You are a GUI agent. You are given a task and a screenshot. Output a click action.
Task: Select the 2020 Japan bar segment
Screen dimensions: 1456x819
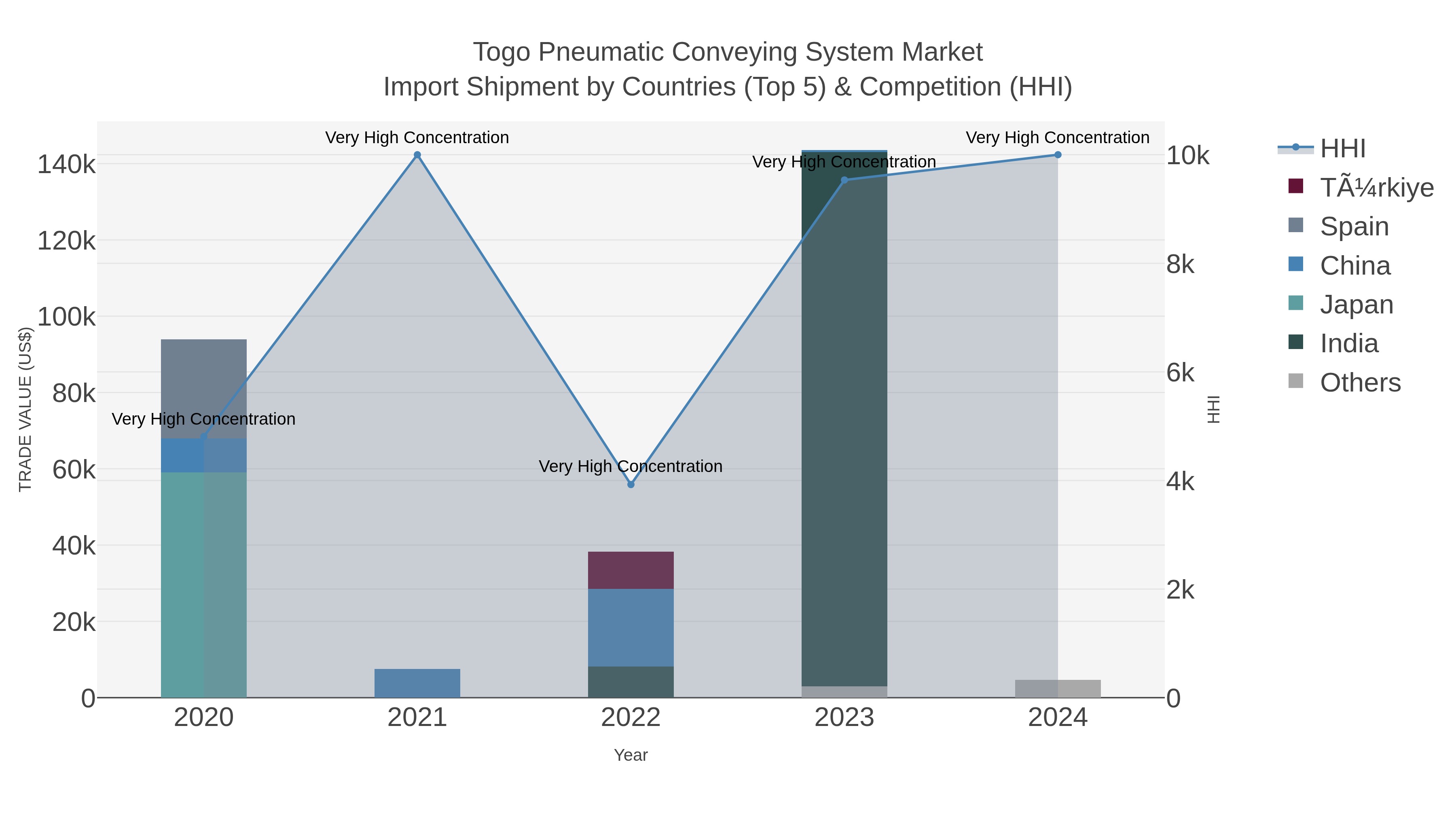(x=203, y=585)
